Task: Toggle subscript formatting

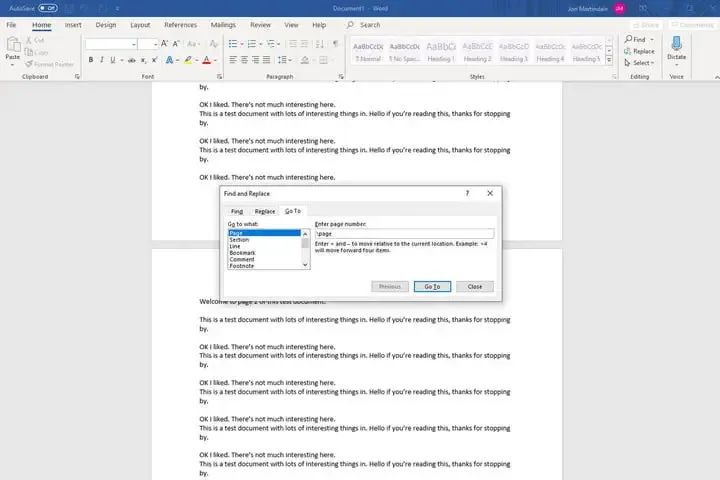Action: [143, 60]
